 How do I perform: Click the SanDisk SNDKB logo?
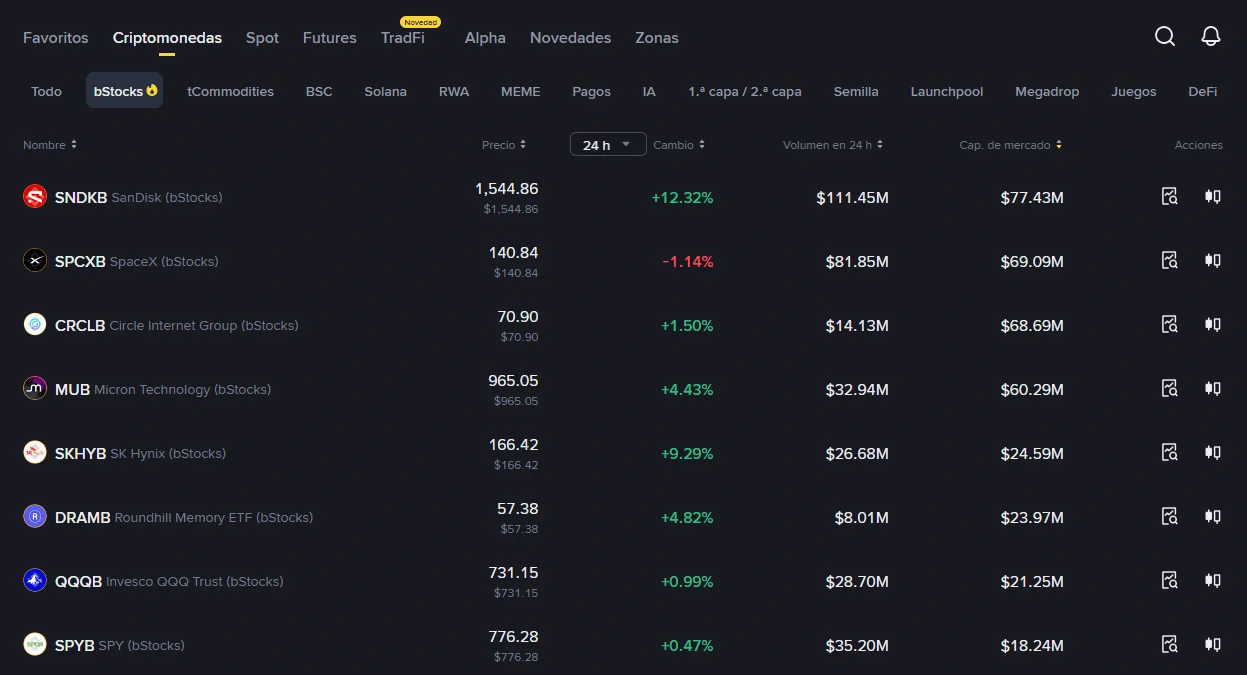pos(35,197)
